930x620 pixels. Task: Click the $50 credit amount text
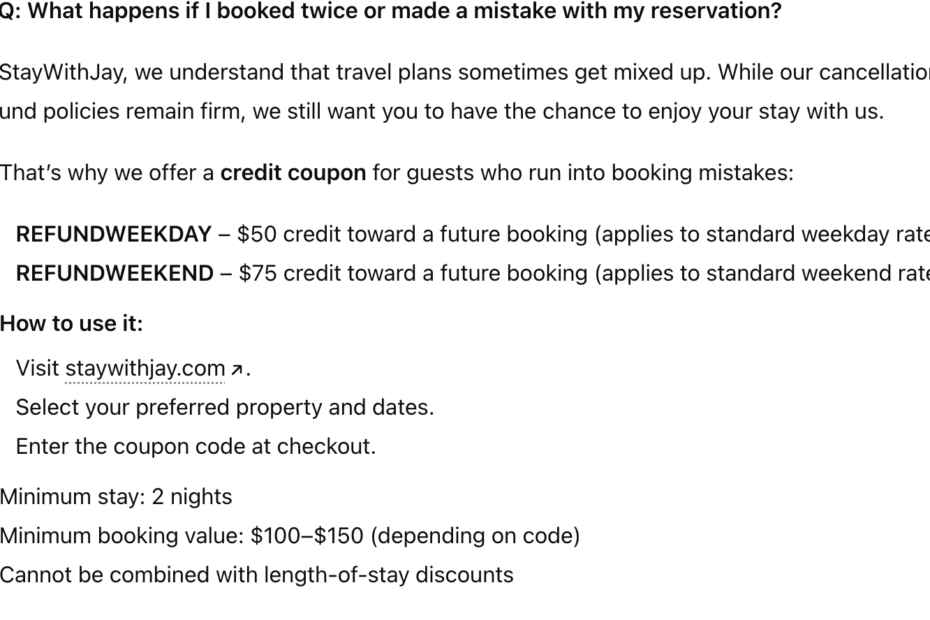258,234
